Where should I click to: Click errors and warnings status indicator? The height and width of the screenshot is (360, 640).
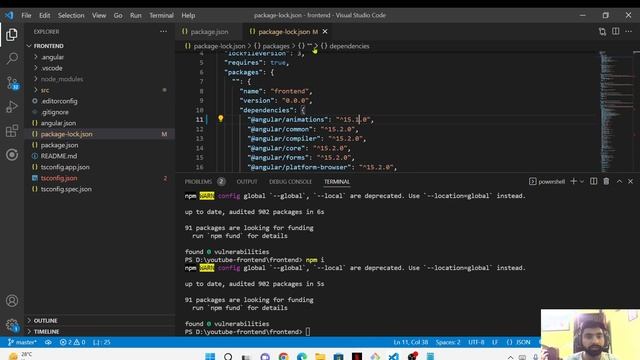(72, 342)
